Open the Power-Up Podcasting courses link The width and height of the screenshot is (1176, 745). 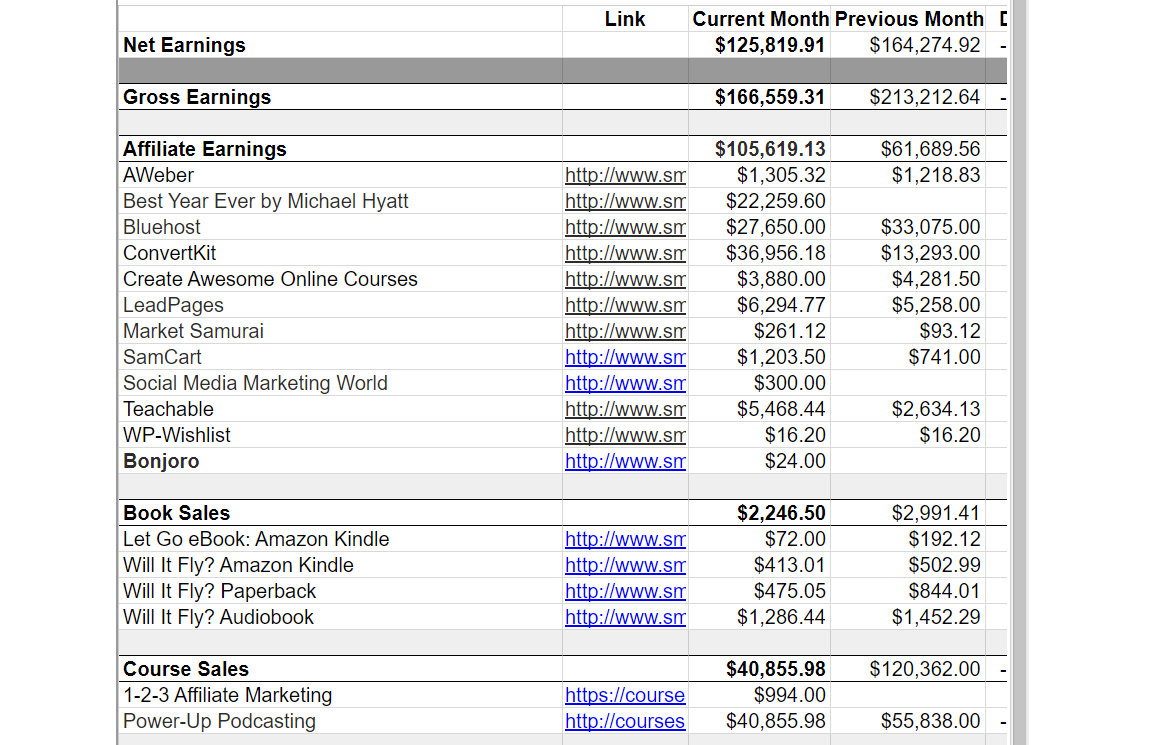625,721
